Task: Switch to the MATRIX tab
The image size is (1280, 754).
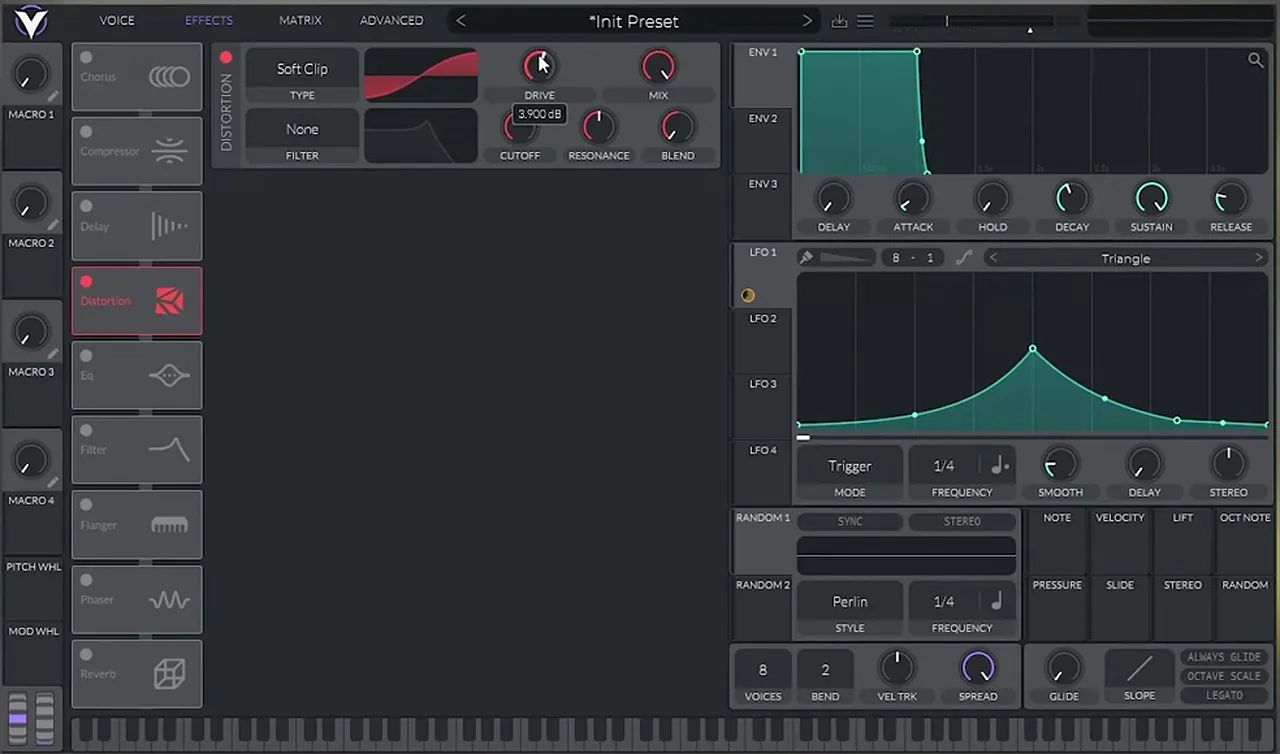Action: (x=300, y=20)
